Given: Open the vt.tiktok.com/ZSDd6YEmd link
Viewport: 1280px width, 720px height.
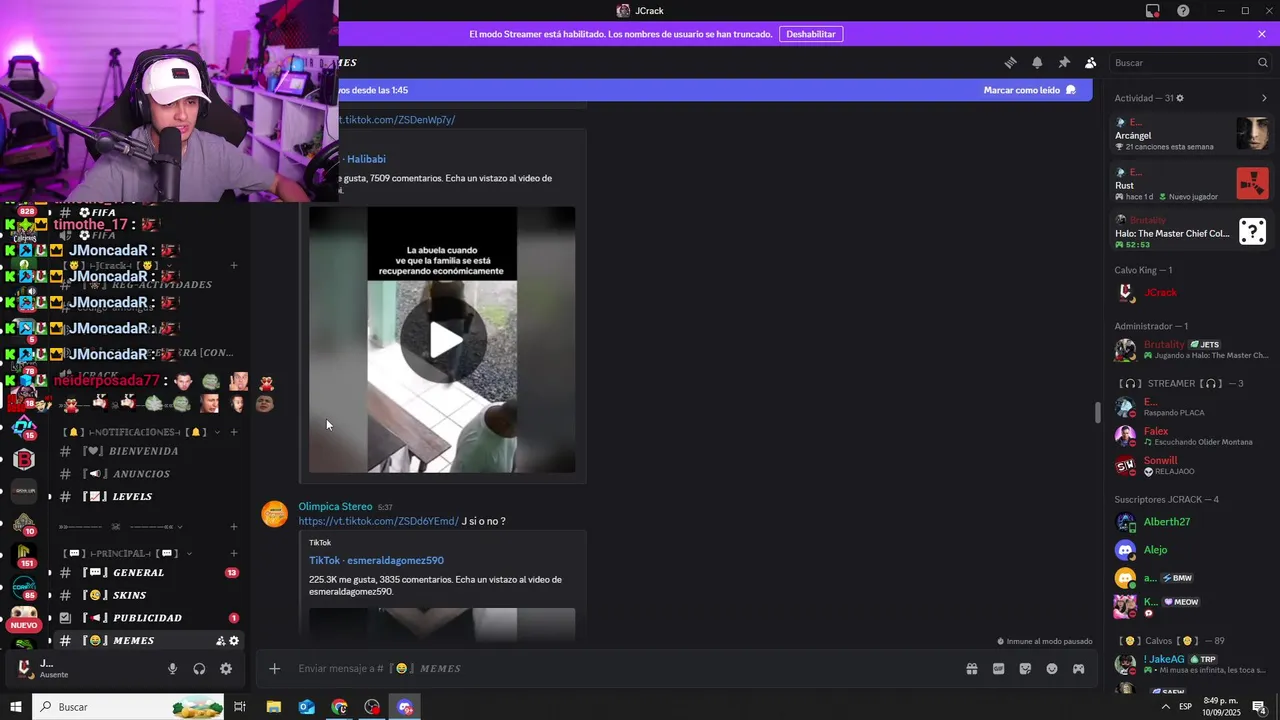Looking at the screenshot, I should [378, 521].
